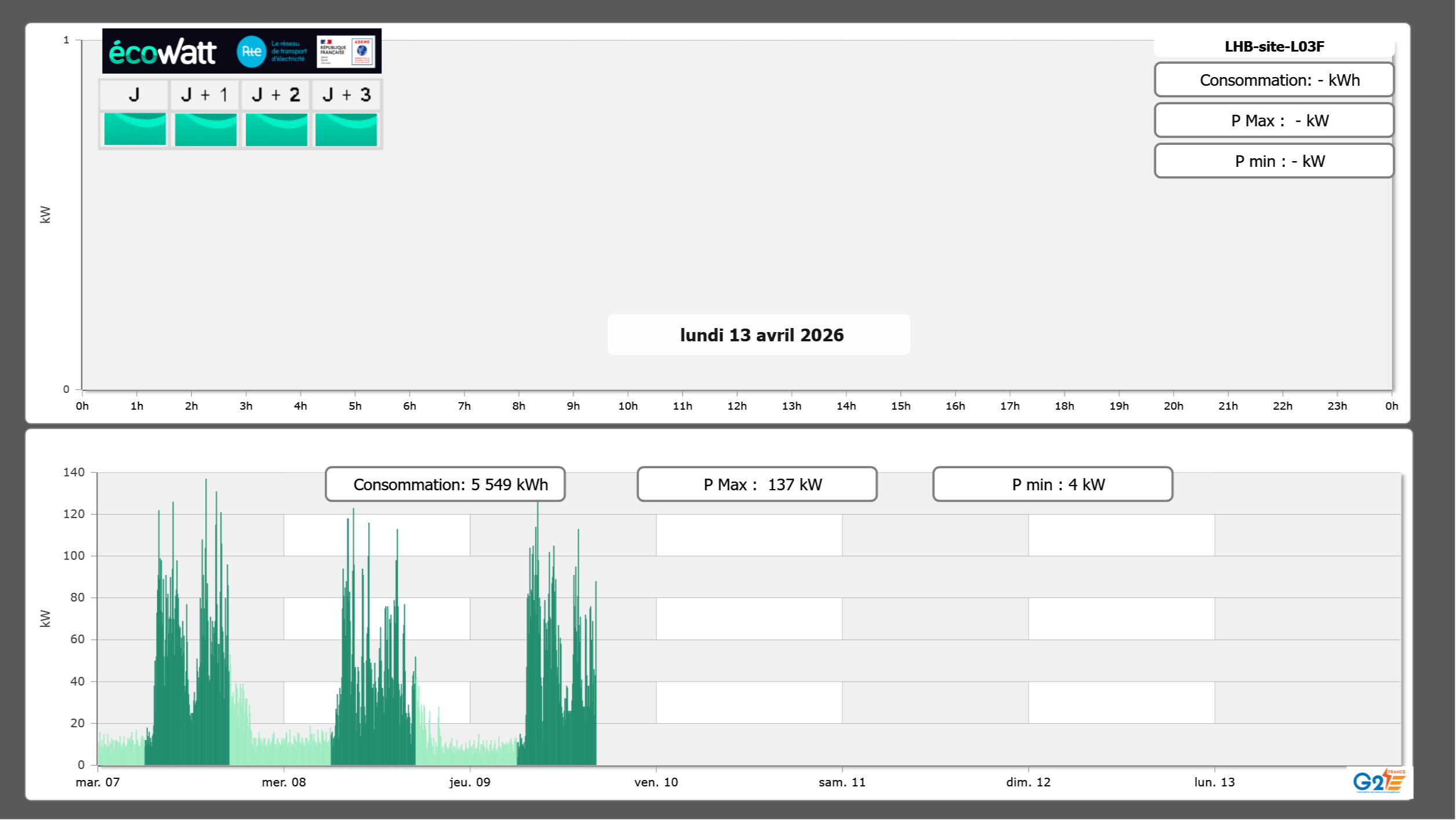Click the 12h hour axis label
Screen dimensions: 1456x820
click(736, 406)
